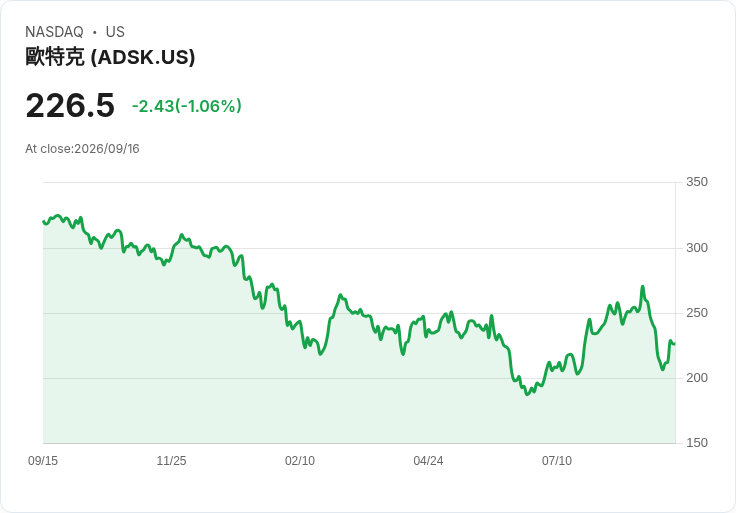This screenshot has height=513, width=736.
Task: Click the 04/24 date axis label
Action: pyautogui.click(x=428, y=460)
